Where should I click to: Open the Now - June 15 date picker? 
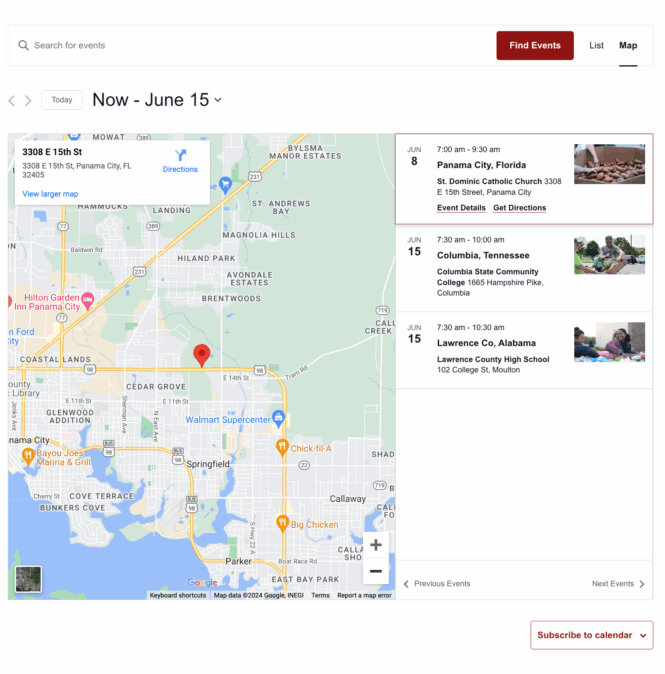click(x=157, y=100)
